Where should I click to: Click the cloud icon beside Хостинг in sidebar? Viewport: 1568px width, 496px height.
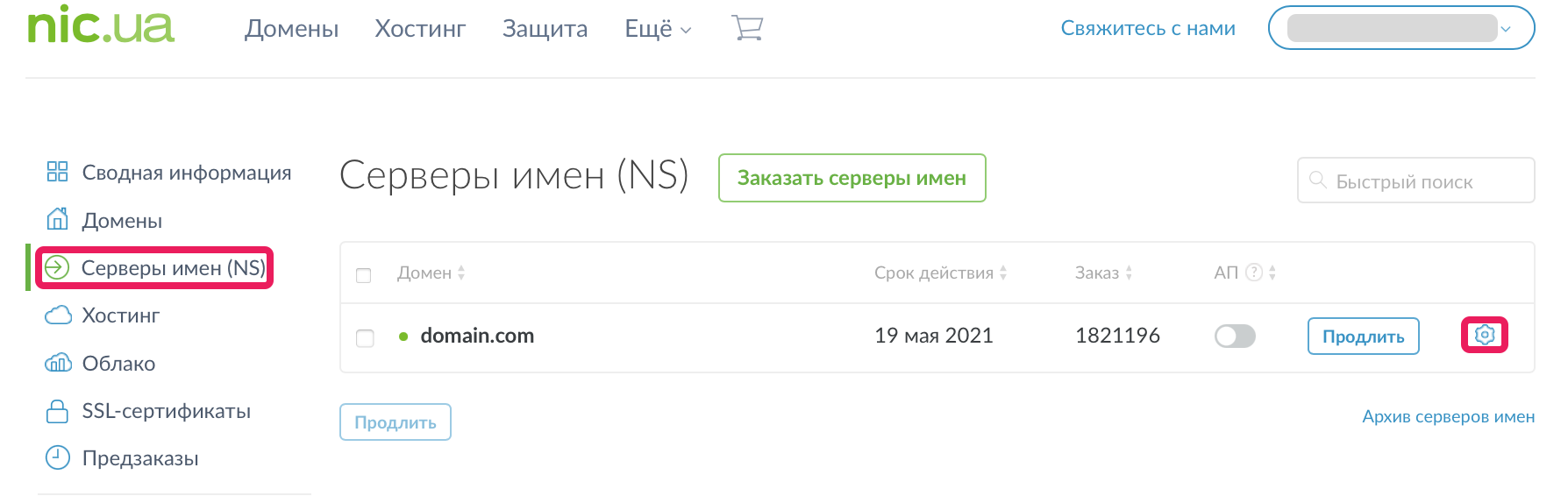tap(58, 315)
